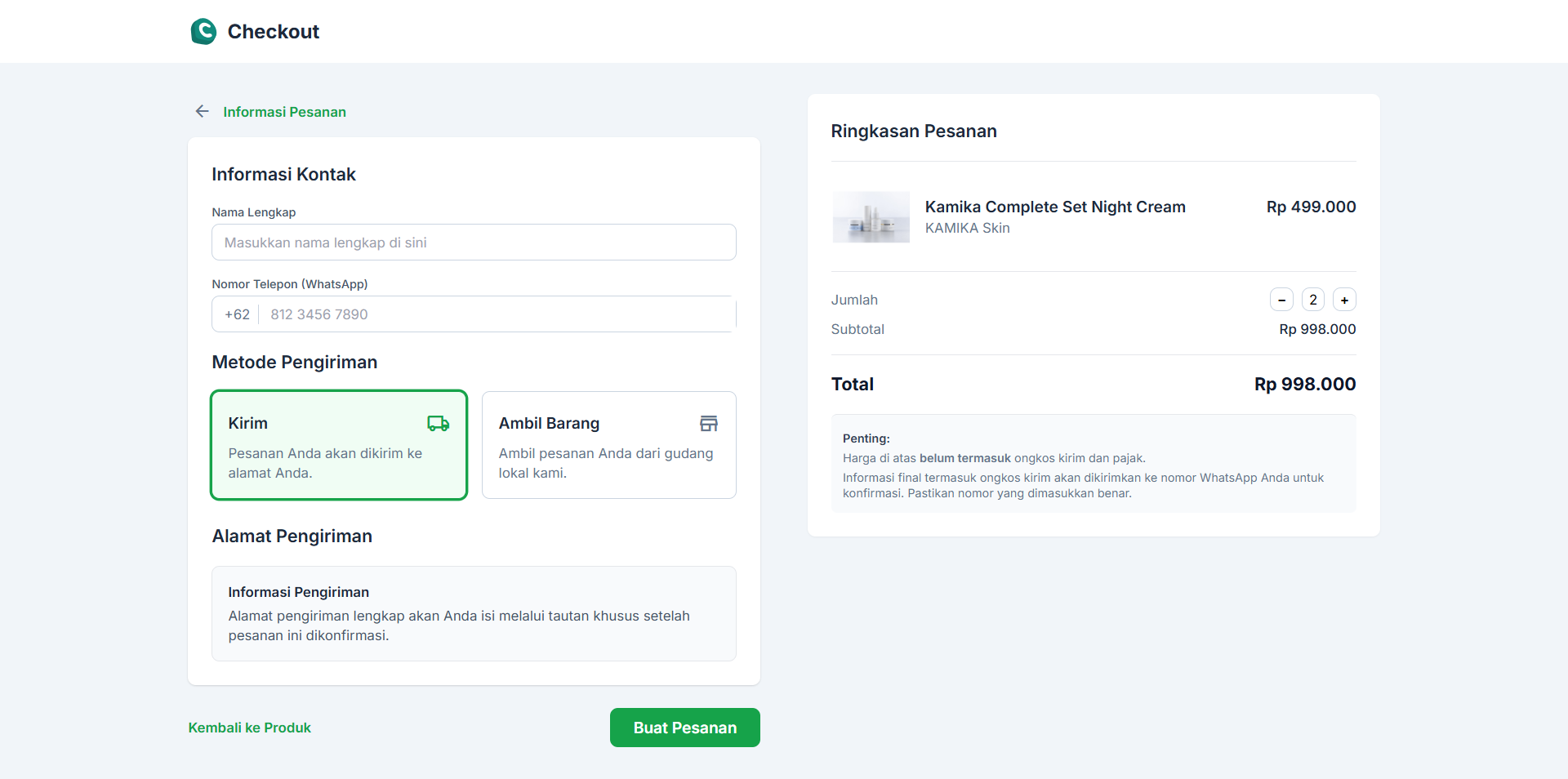Viewport: 1568px width, 779px height.
Task: Open the Informasi Pesanan back link
Action: click(x=284, y=112)
